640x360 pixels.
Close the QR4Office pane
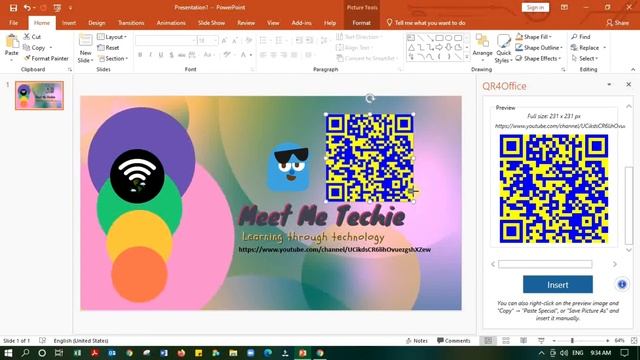[629, 84]
